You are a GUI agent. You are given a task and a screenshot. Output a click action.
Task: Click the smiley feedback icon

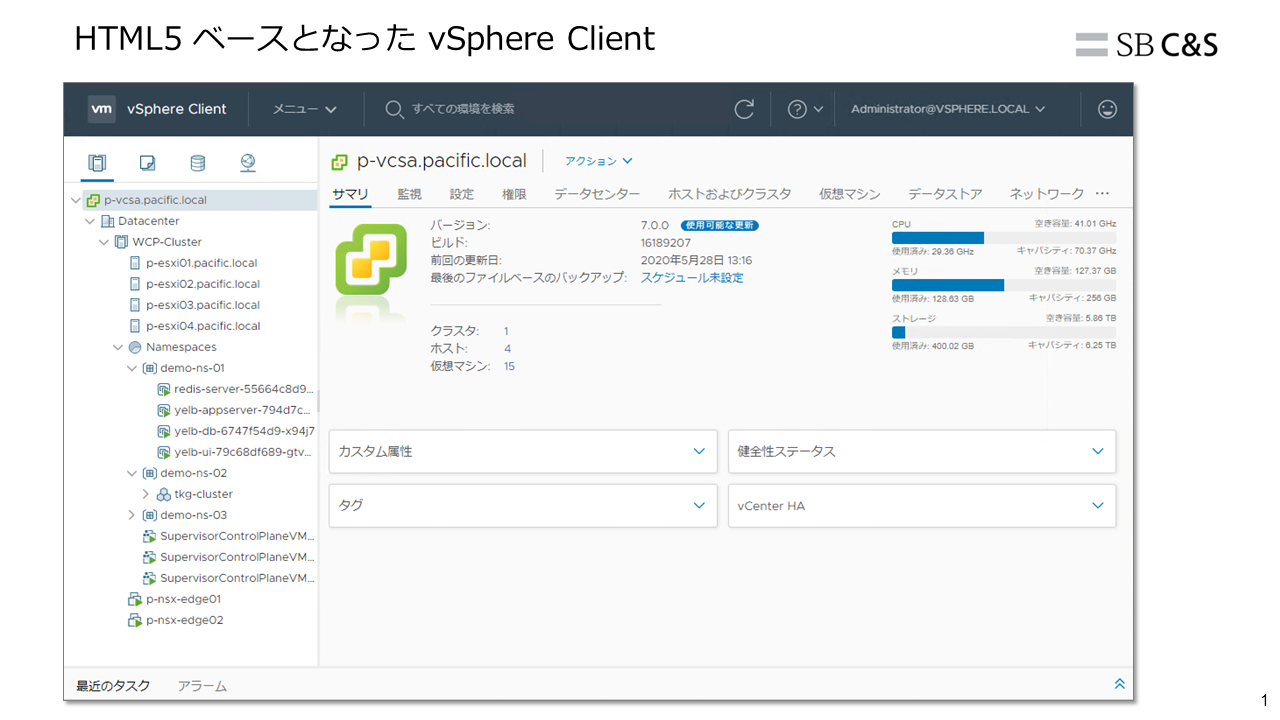[x=1107, y=109]
